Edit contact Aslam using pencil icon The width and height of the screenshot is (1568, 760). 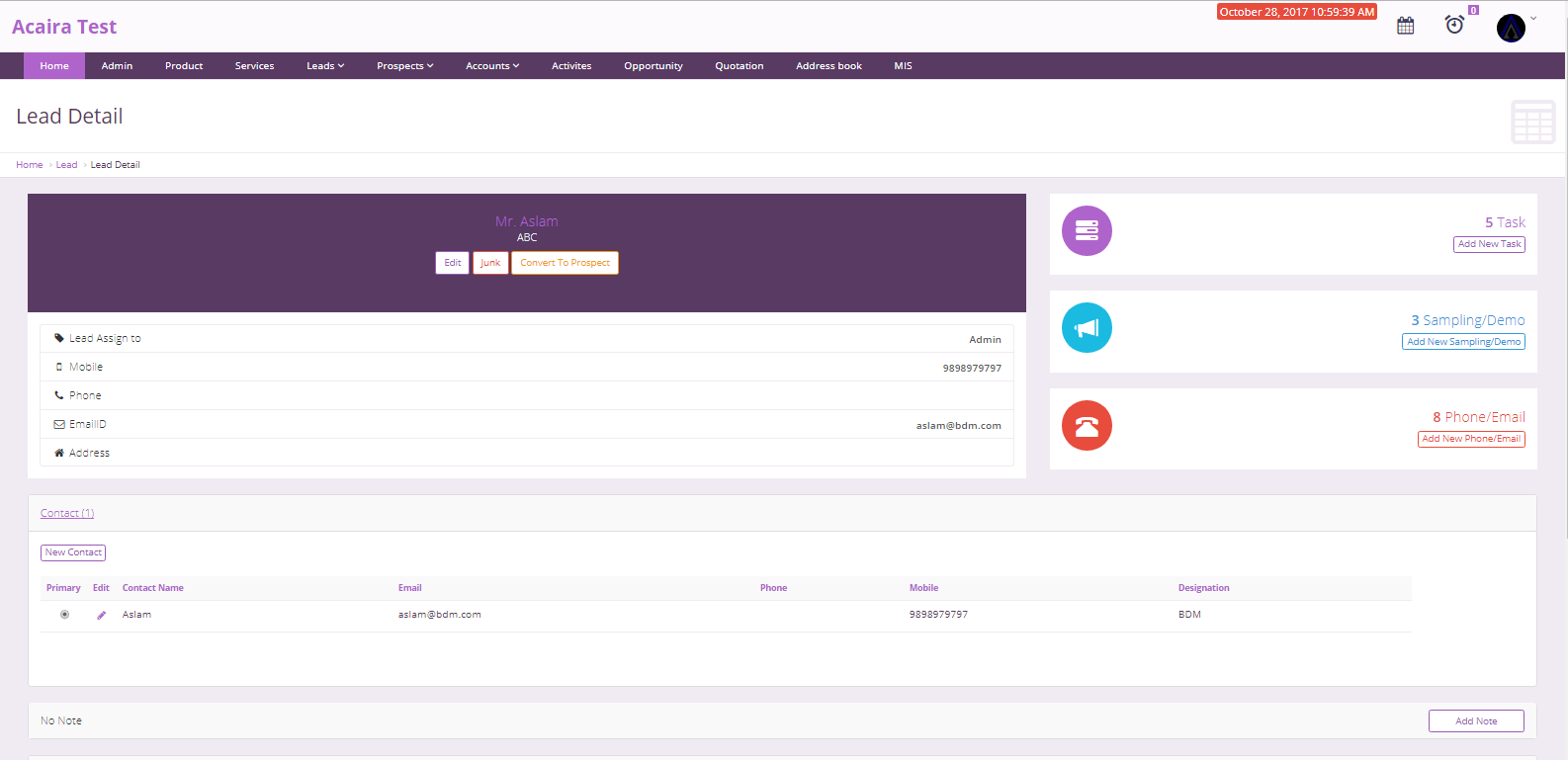click(101, 615)
